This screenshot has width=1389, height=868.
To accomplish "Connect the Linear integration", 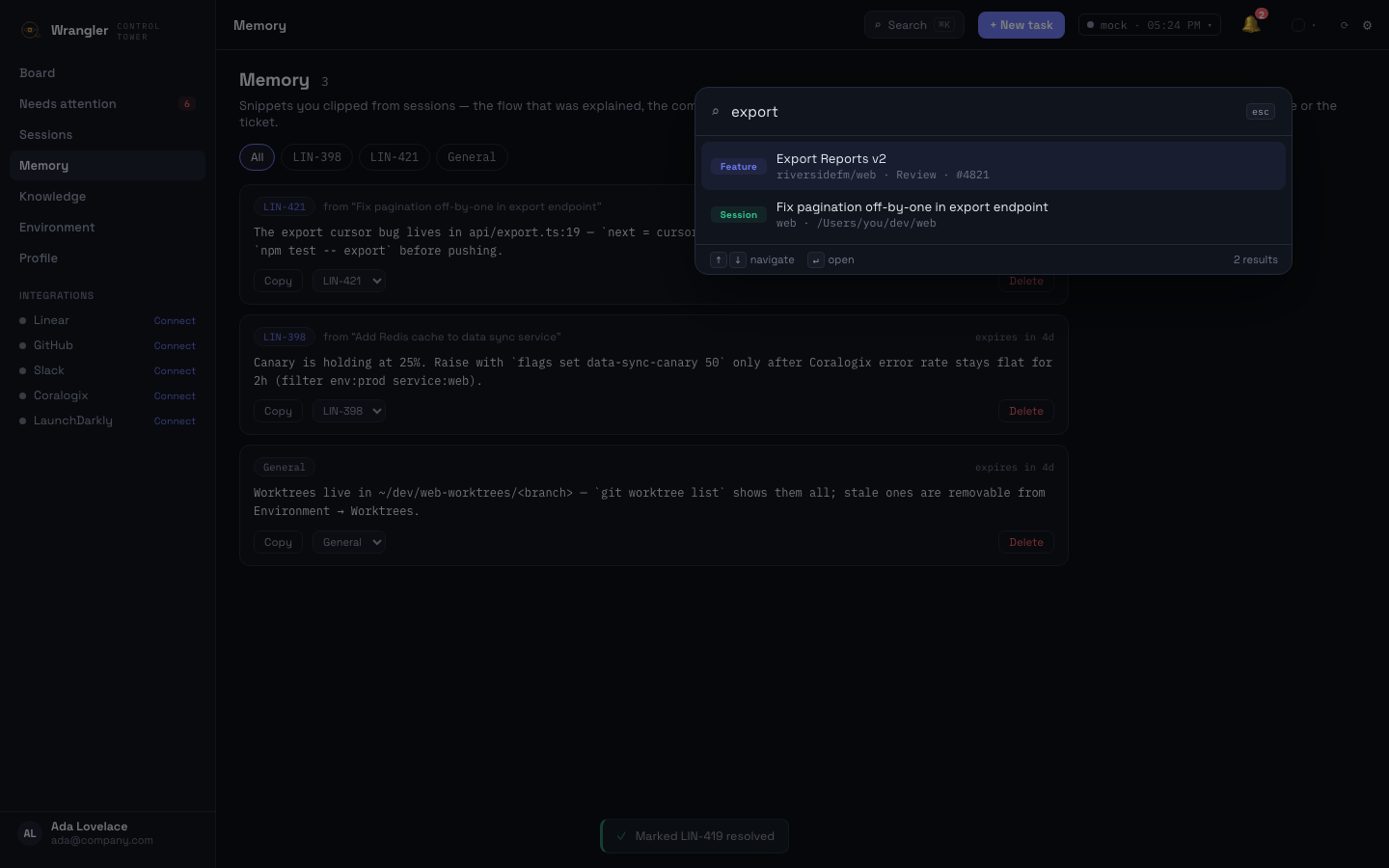I will pyautogui.click(x=175, y=320).
